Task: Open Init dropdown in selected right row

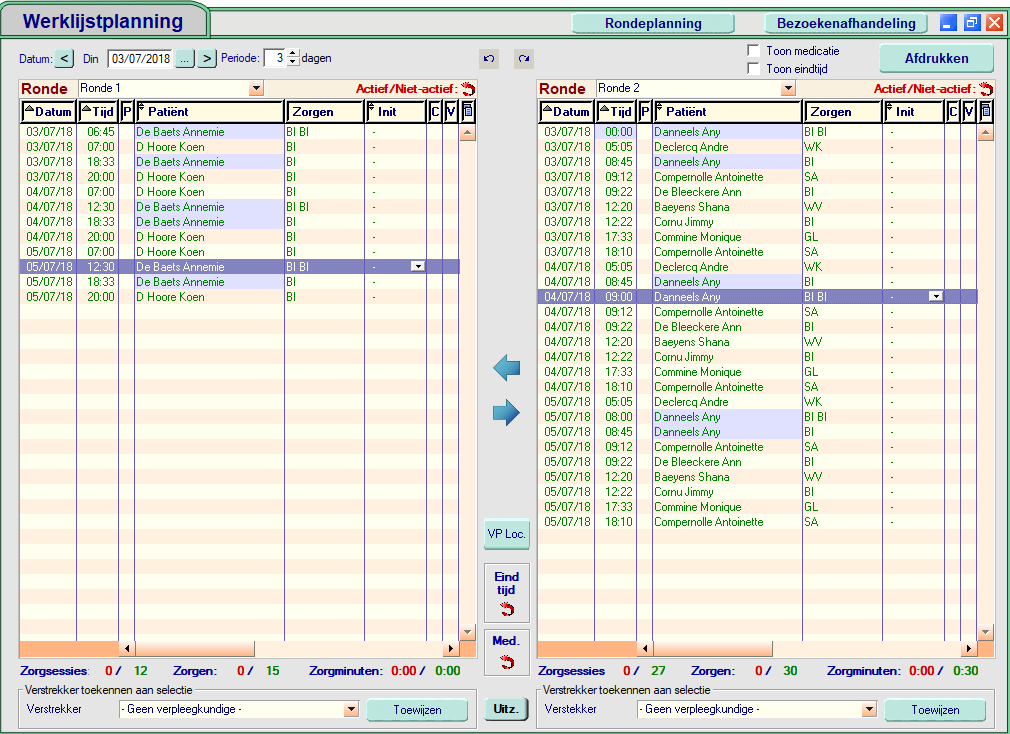Action: click(x=936, y=296)
